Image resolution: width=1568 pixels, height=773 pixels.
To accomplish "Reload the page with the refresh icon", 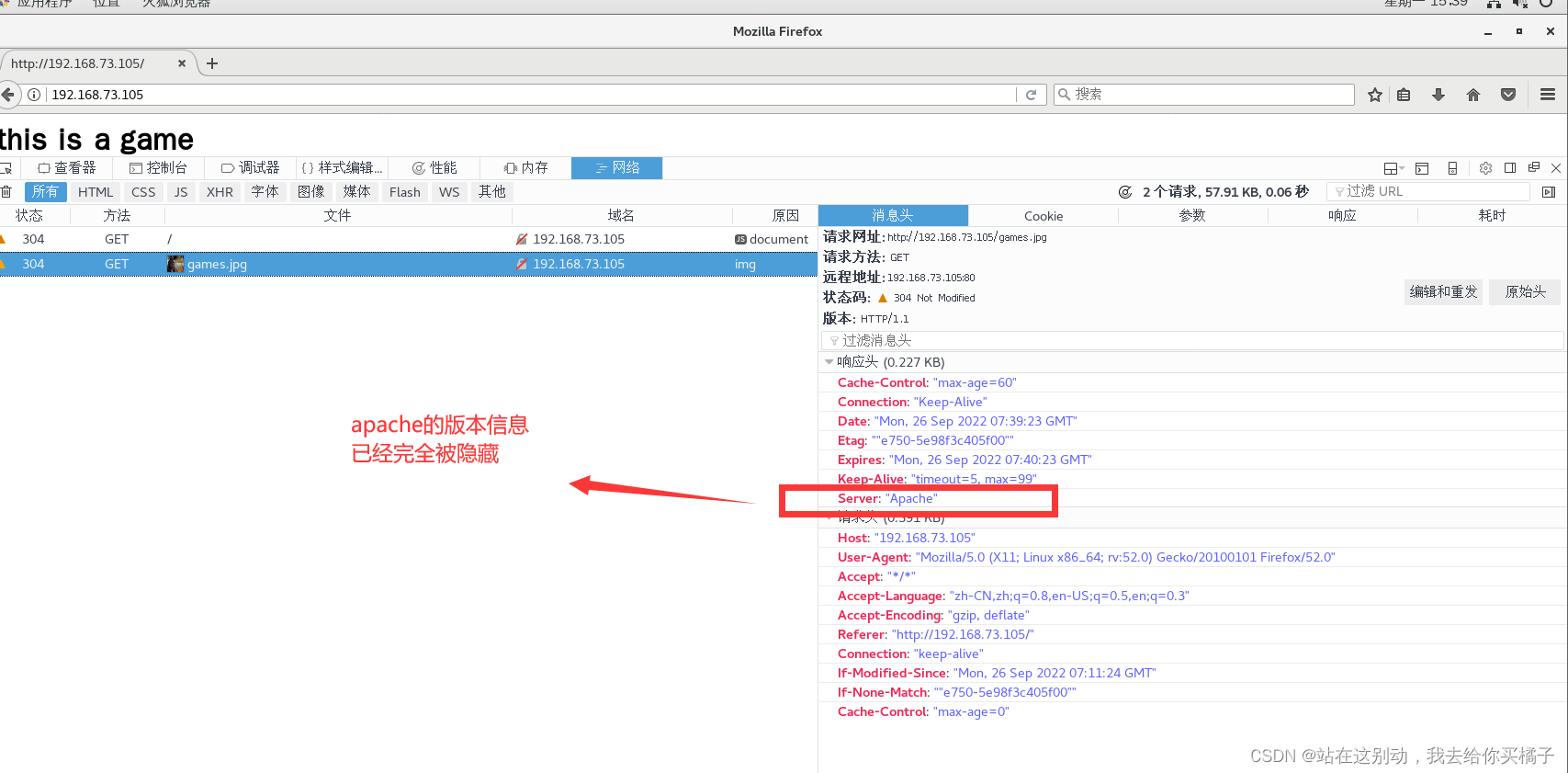I will [1031, 95].
